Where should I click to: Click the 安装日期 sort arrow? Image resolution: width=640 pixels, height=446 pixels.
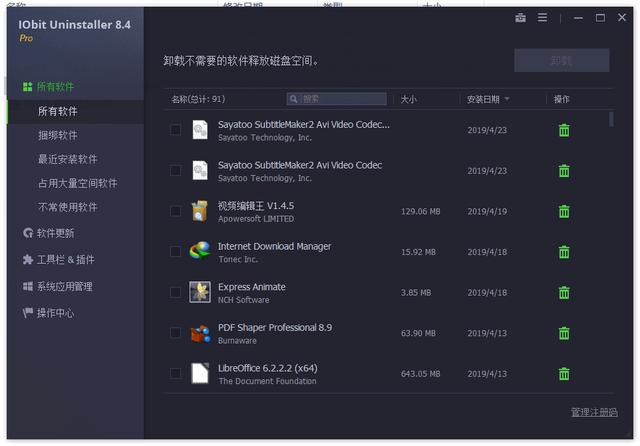(507, 99)
